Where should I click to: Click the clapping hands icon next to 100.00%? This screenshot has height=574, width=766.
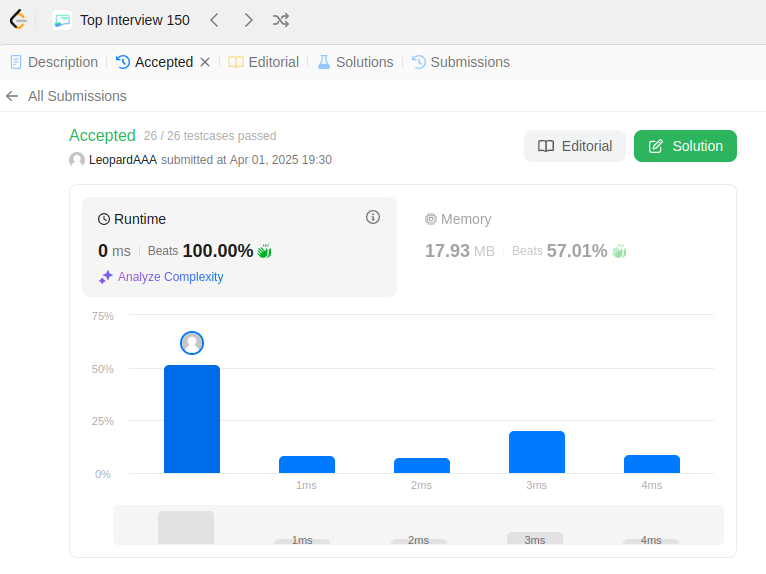pyautogui.click(x=264, y=251)
